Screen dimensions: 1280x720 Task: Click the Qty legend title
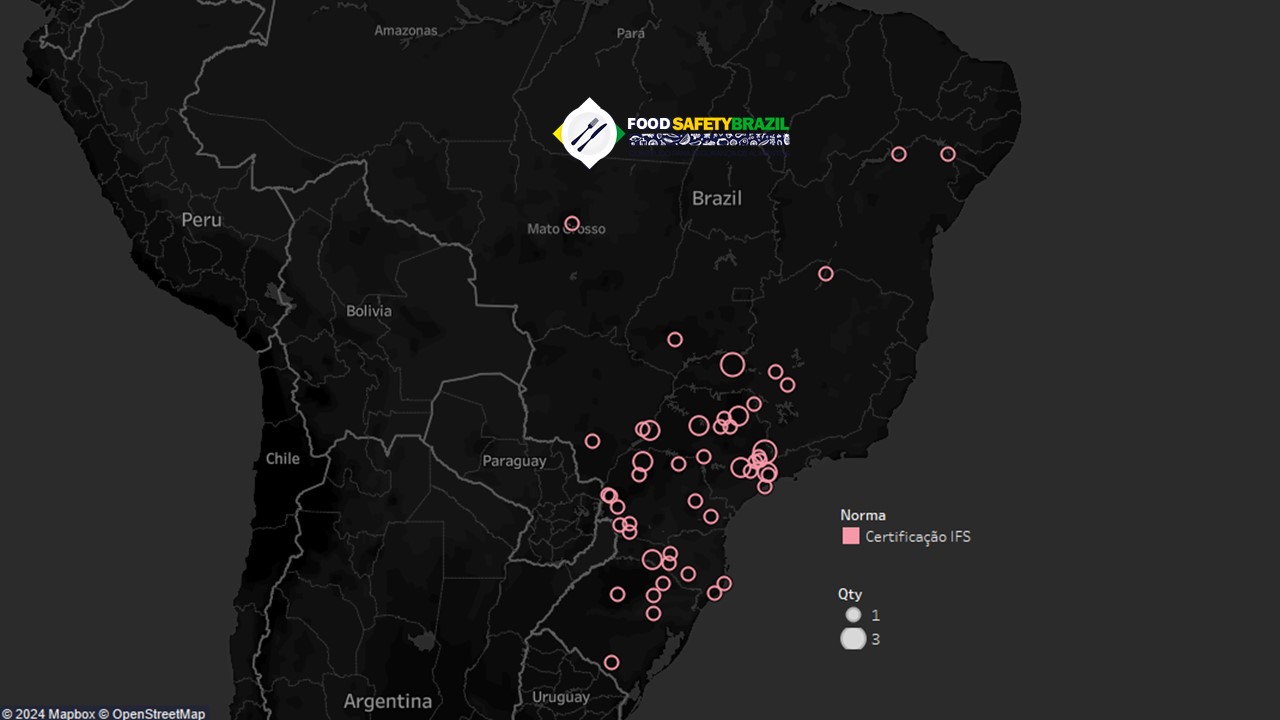click(850, 594)
